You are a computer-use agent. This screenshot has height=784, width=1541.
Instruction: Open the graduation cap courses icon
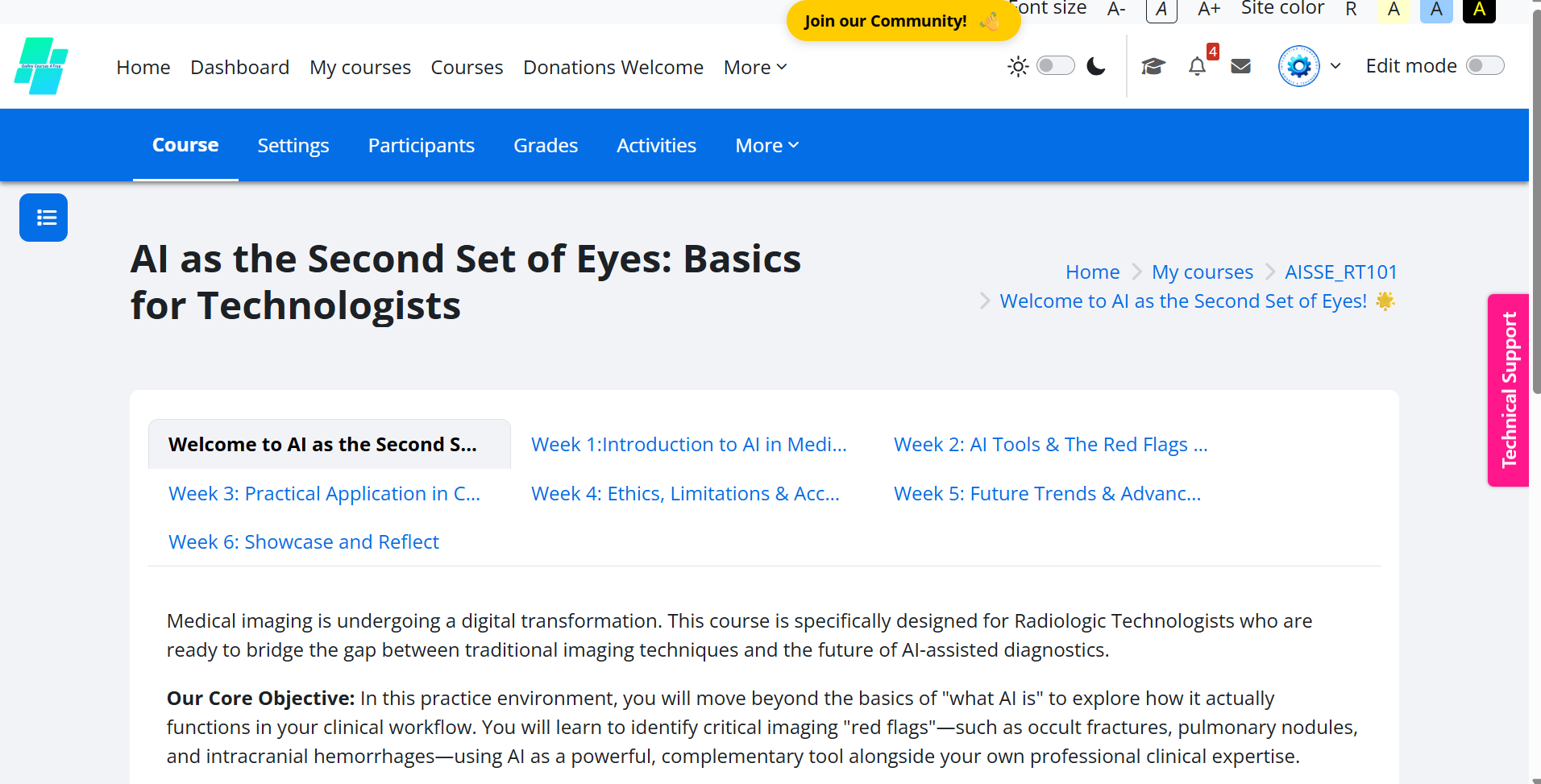[1153, 66]
